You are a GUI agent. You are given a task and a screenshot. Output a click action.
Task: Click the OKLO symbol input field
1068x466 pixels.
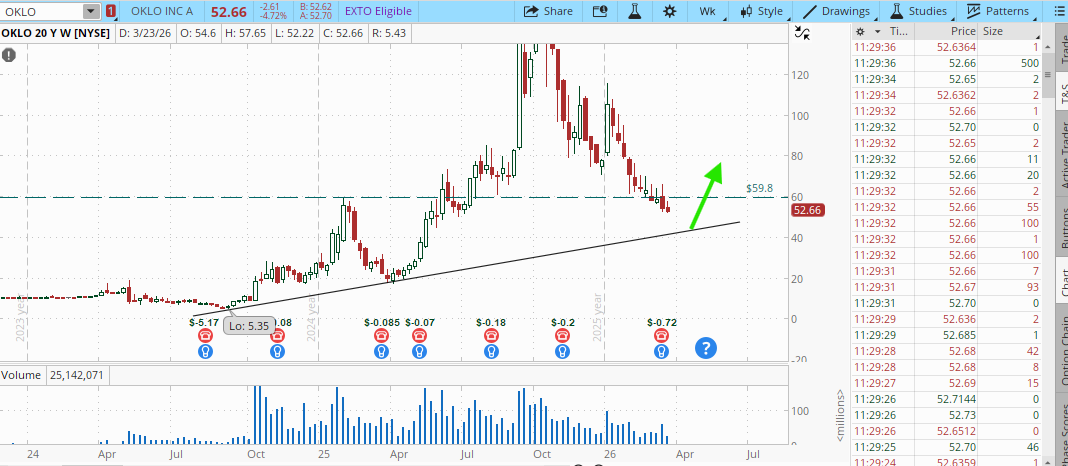pyautogui.click(x=43, y=12)
